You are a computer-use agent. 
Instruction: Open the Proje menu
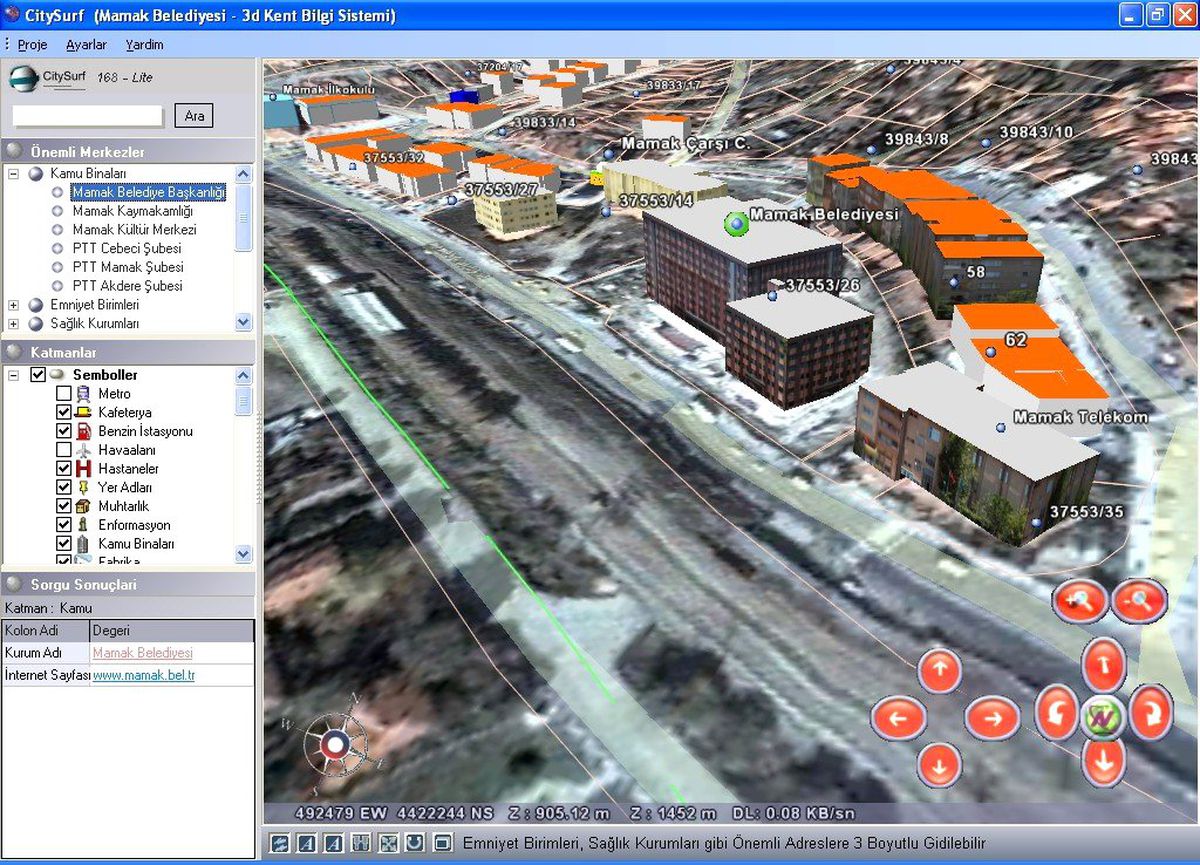pos(32,45)
